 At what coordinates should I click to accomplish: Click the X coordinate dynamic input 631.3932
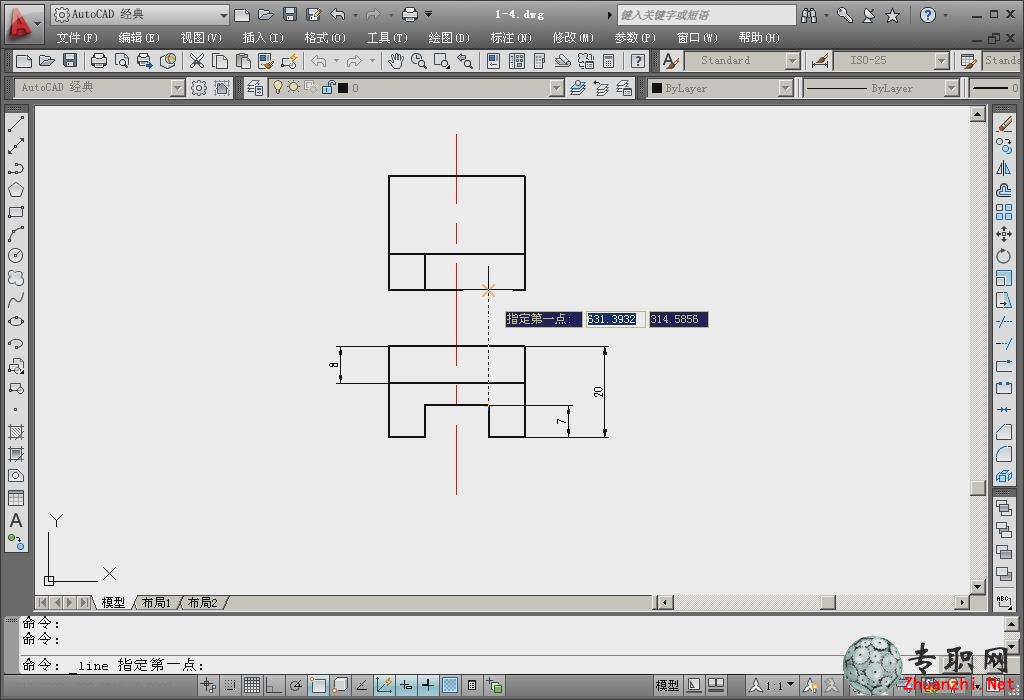coord(615,319)
